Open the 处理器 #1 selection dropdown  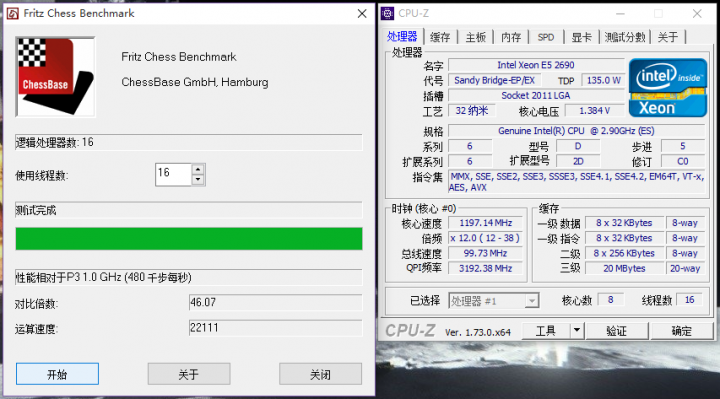[531, 301]
